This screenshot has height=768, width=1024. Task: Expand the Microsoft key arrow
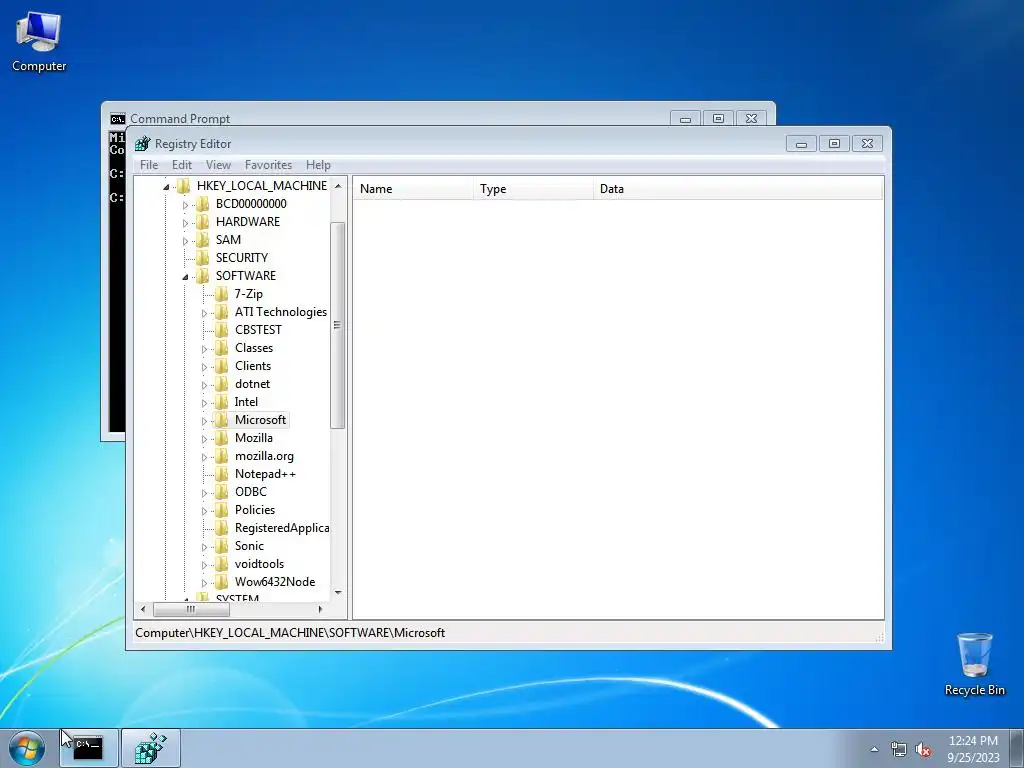click(204, 421)
